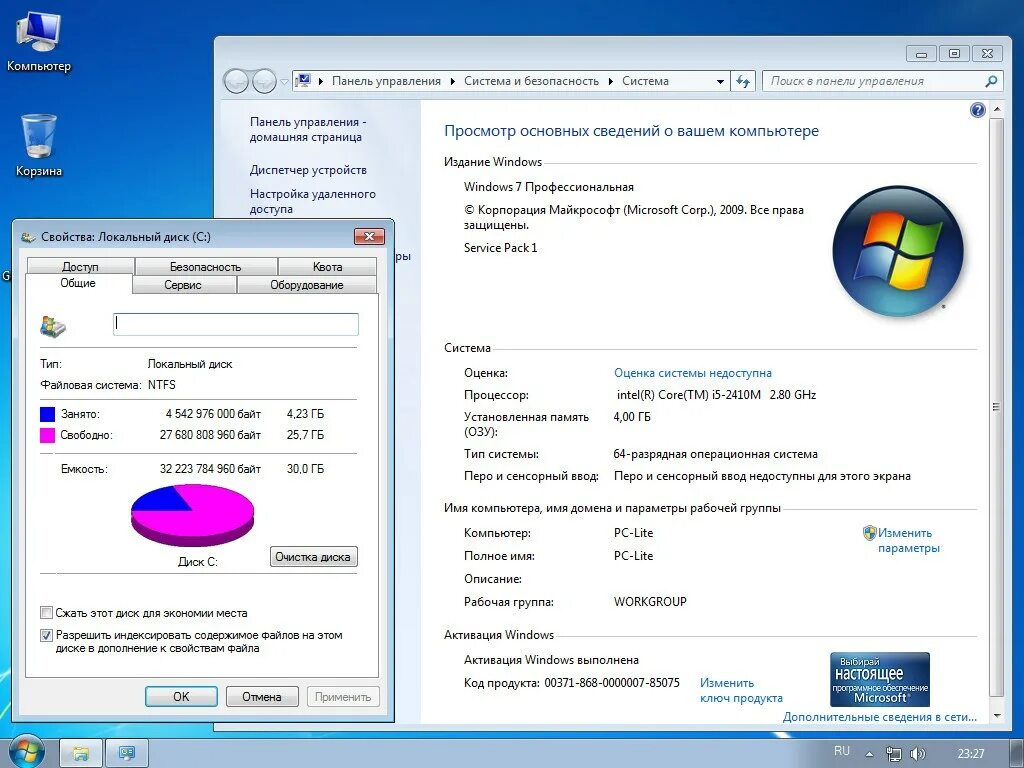Expand arrow after Система и безопасность breadcrumb
This screenshot has width=1024, height=768.
tap(611, 82)
